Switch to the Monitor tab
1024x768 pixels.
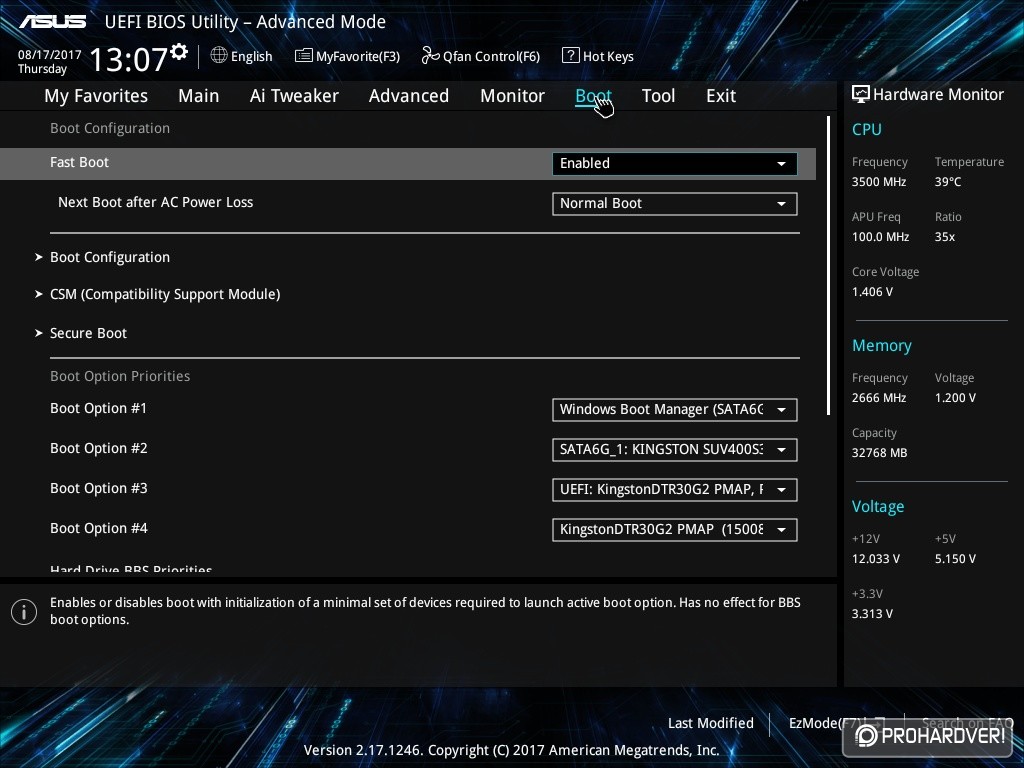[512, 96]
